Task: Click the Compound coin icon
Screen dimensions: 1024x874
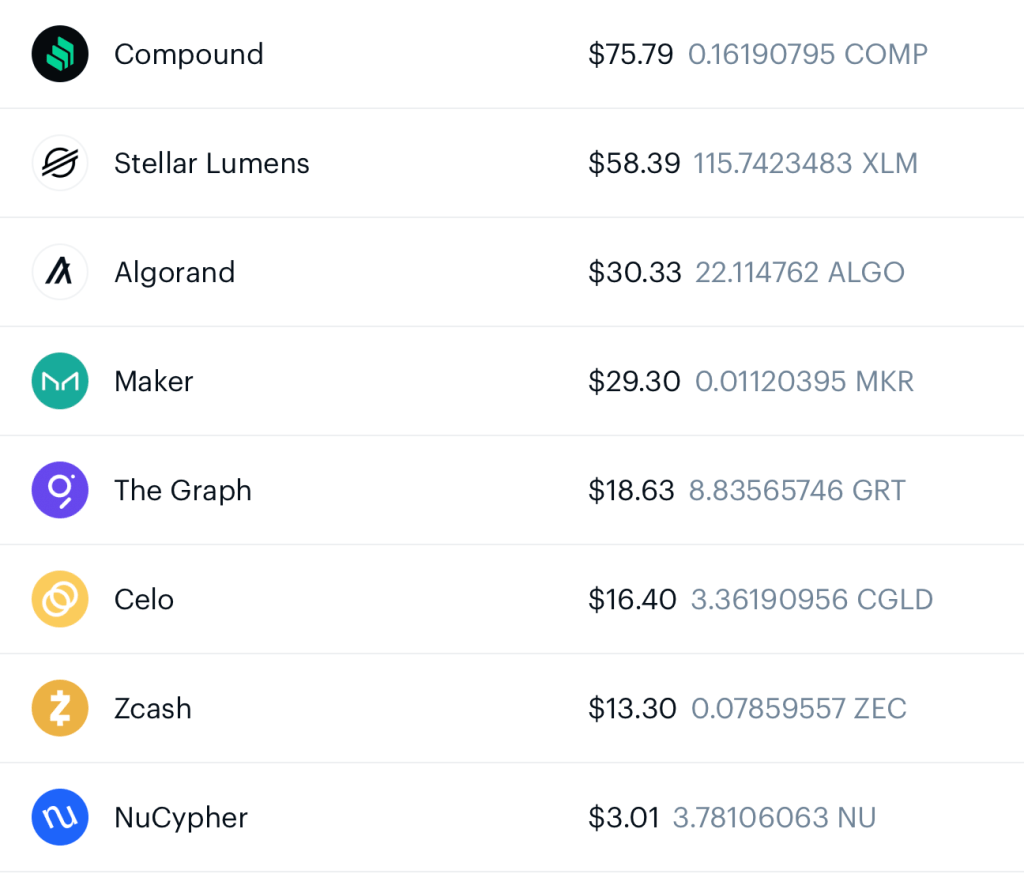Action: 60,54
